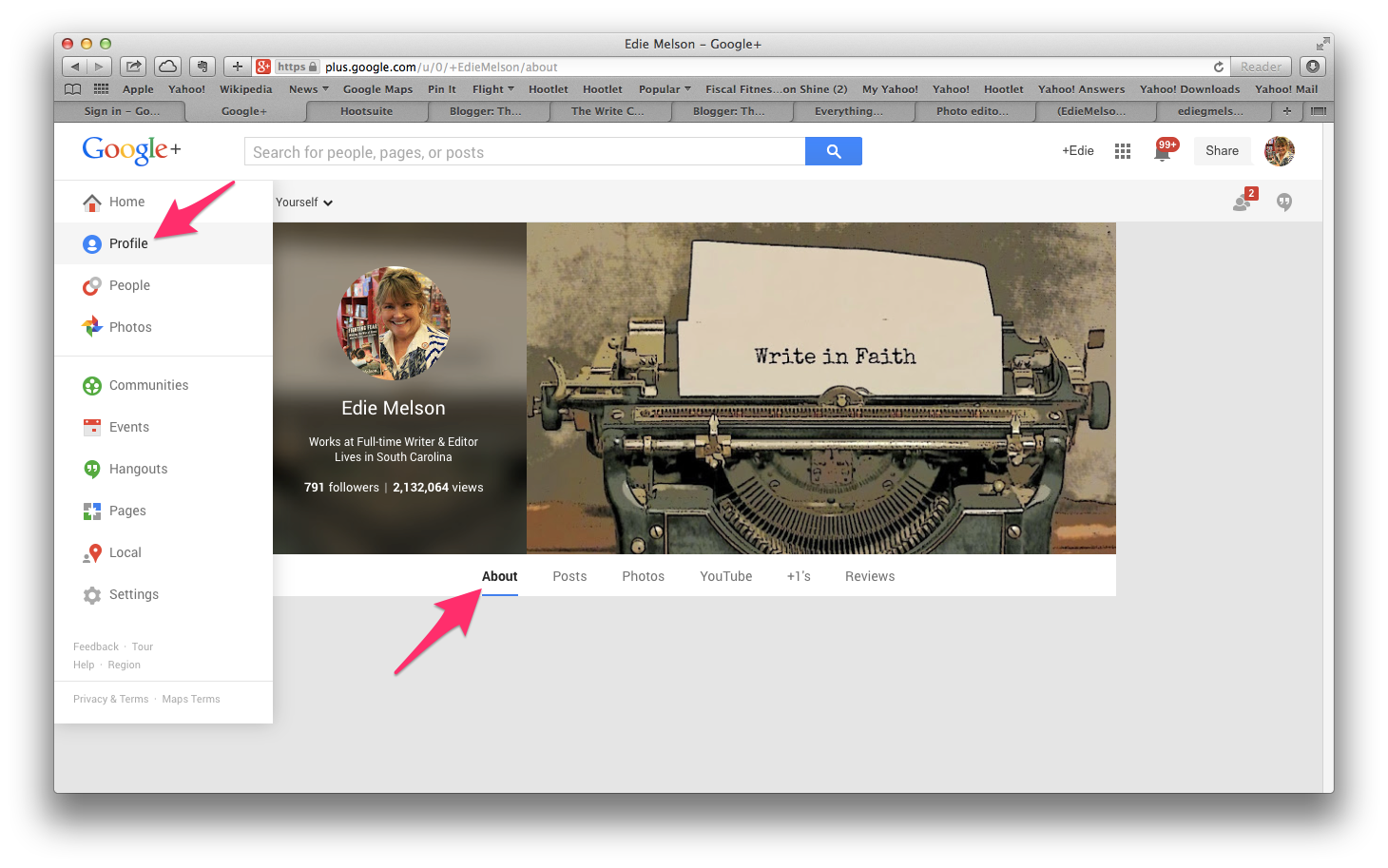Select the Profile sidebar icon

pos(92,244)
